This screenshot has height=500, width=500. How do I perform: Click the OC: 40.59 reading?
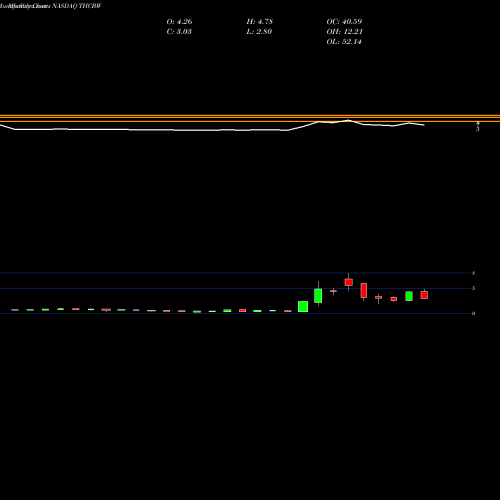(x=344, y=22)
